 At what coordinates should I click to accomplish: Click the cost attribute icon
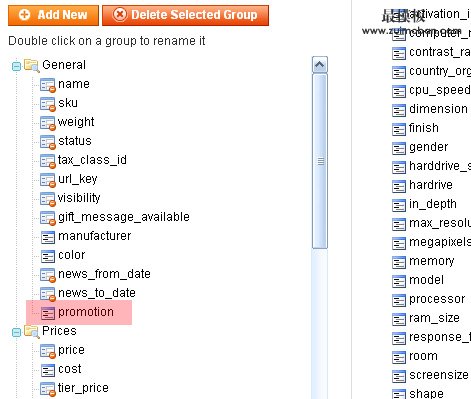[48, 370]
